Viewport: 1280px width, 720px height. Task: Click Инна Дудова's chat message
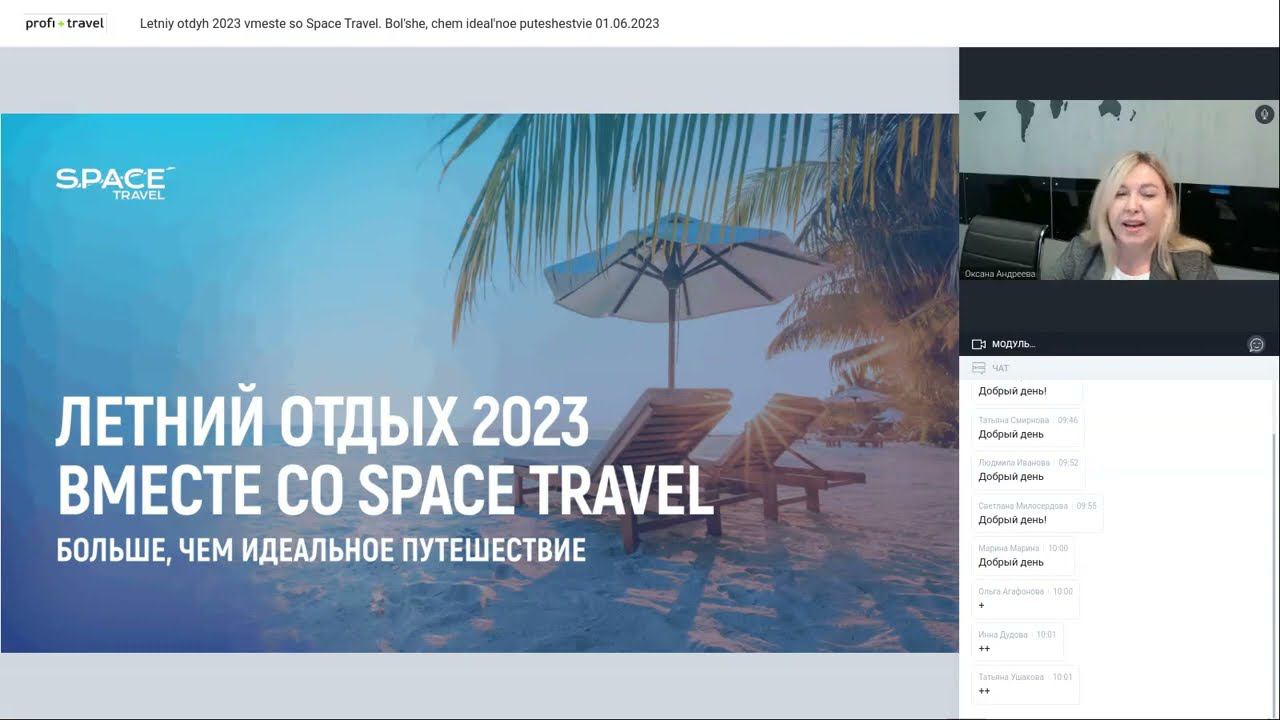click(1017, 641)
